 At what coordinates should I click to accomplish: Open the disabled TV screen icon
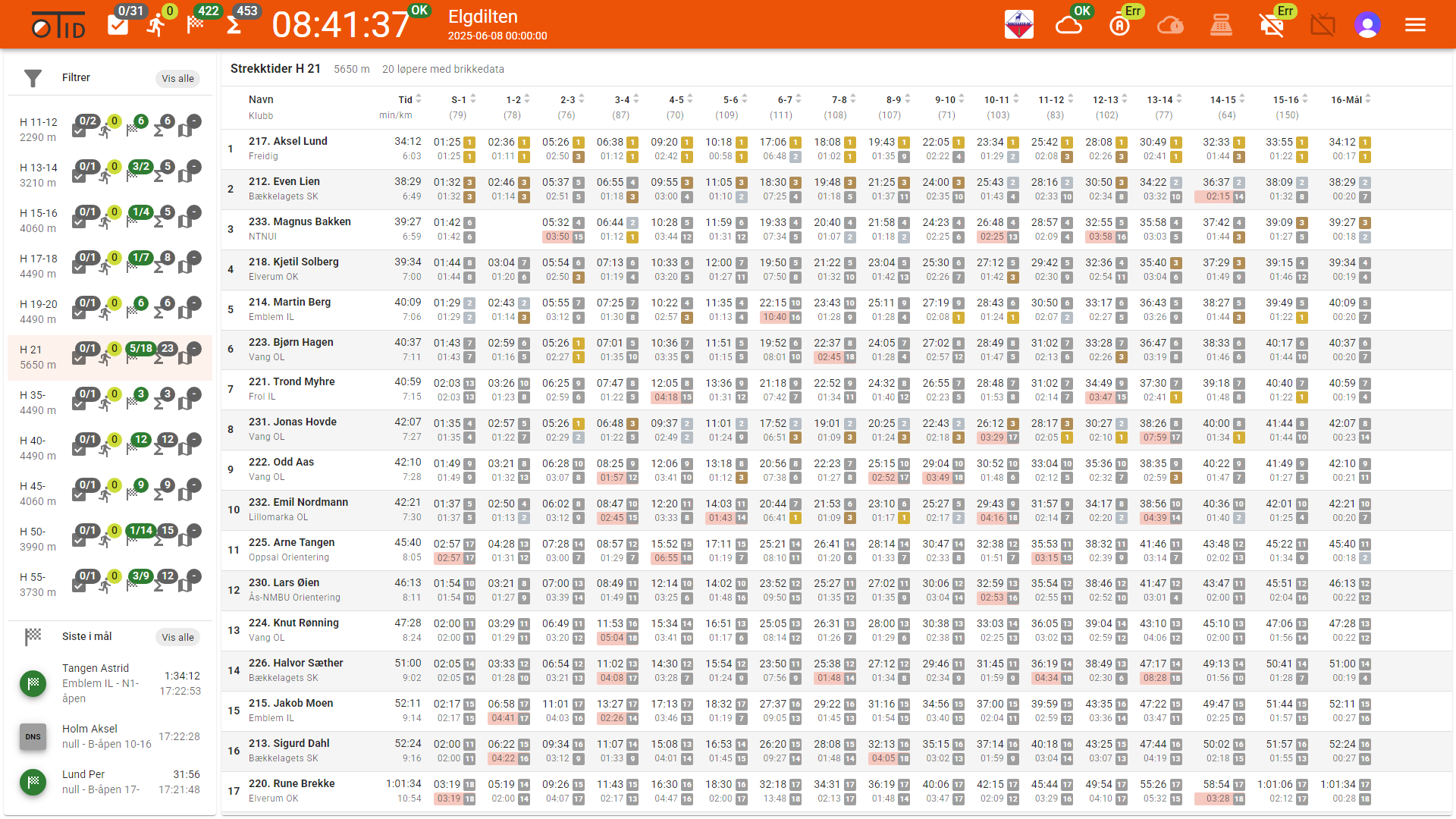tap(1323, 26)
